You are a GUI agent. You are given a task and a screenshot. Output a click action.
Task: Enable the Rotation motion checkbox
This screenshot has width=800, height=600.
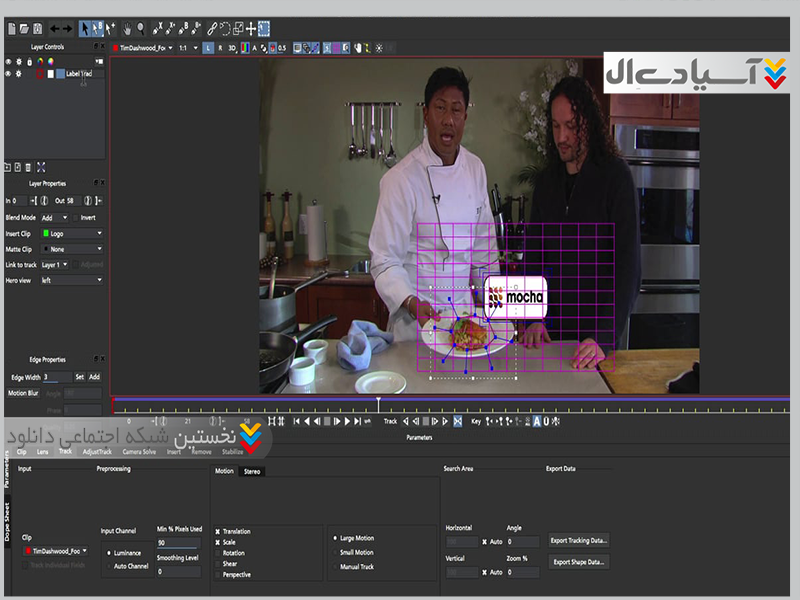tap(218, 553)
